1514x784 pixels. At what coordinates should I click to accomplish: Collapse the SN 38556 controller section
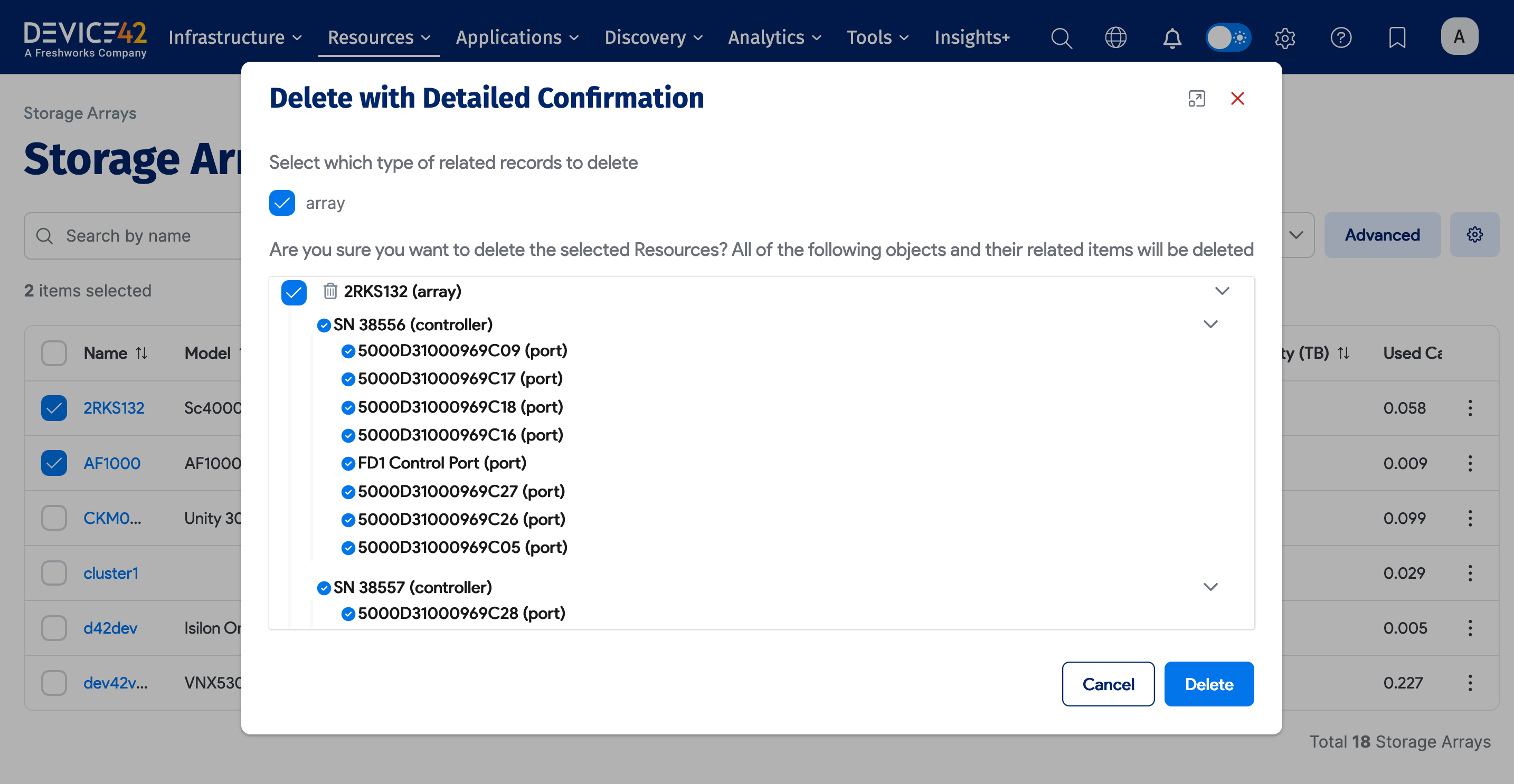(x=1210, y=323)
